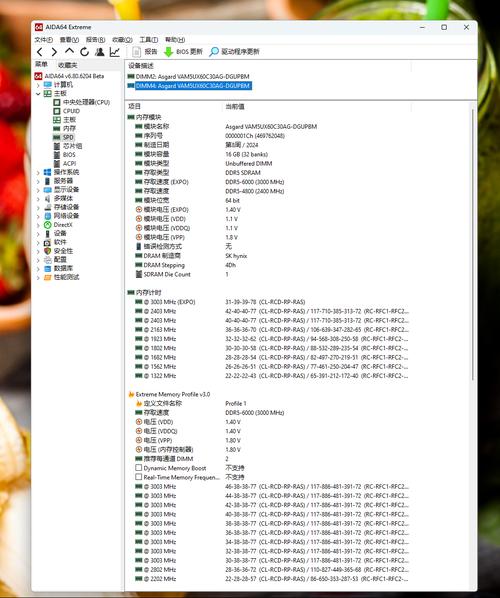Switch to the 菜单 tab

click(42, 64)
